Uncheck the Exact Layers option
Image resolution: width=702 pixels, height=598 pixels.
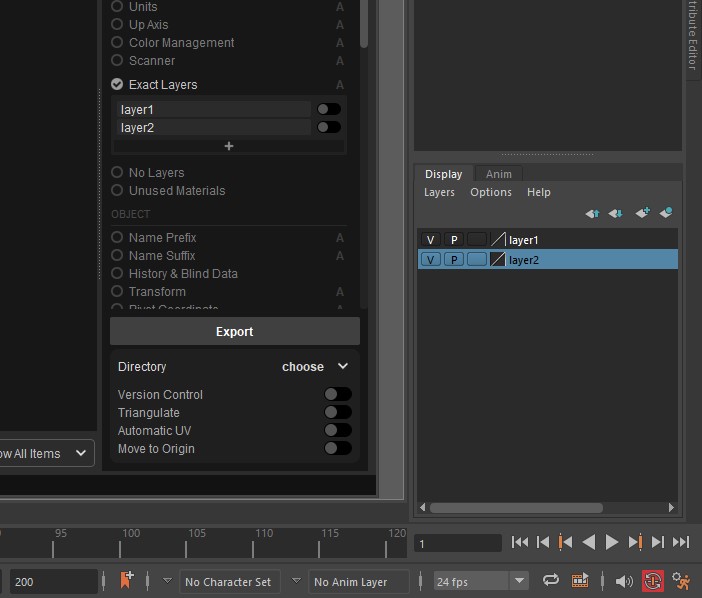pos(117,84)
